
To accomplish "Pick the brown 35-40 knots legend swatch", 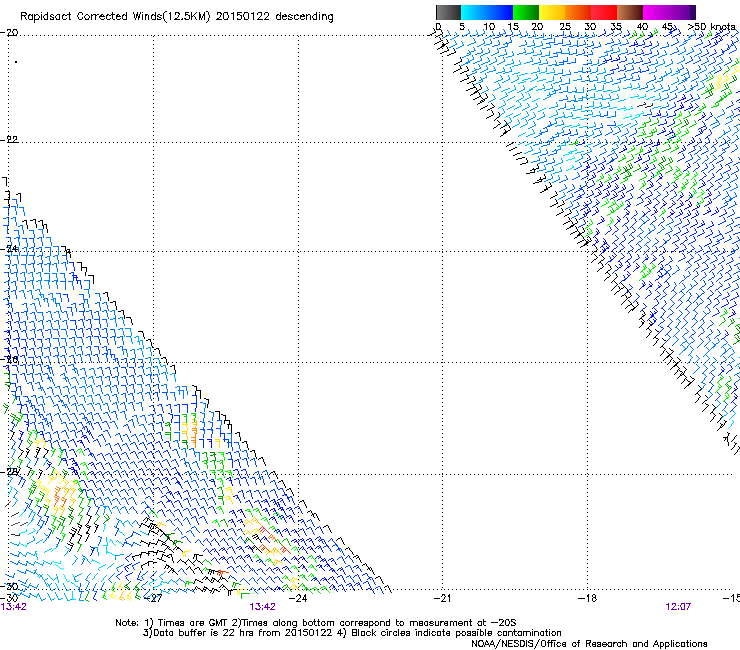I will point(630,12).
